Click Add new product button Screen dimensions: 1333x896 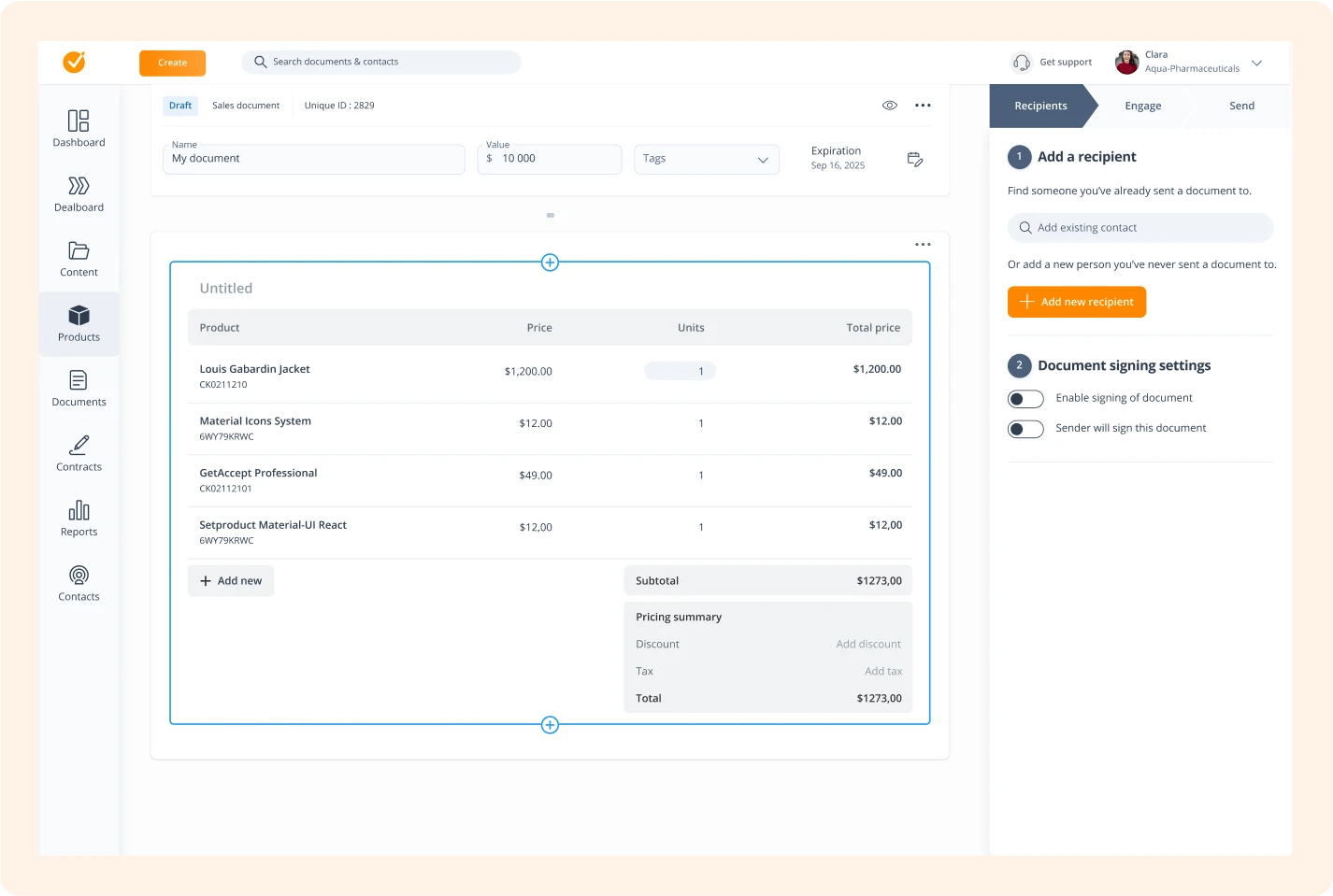[x=231, y=581]
